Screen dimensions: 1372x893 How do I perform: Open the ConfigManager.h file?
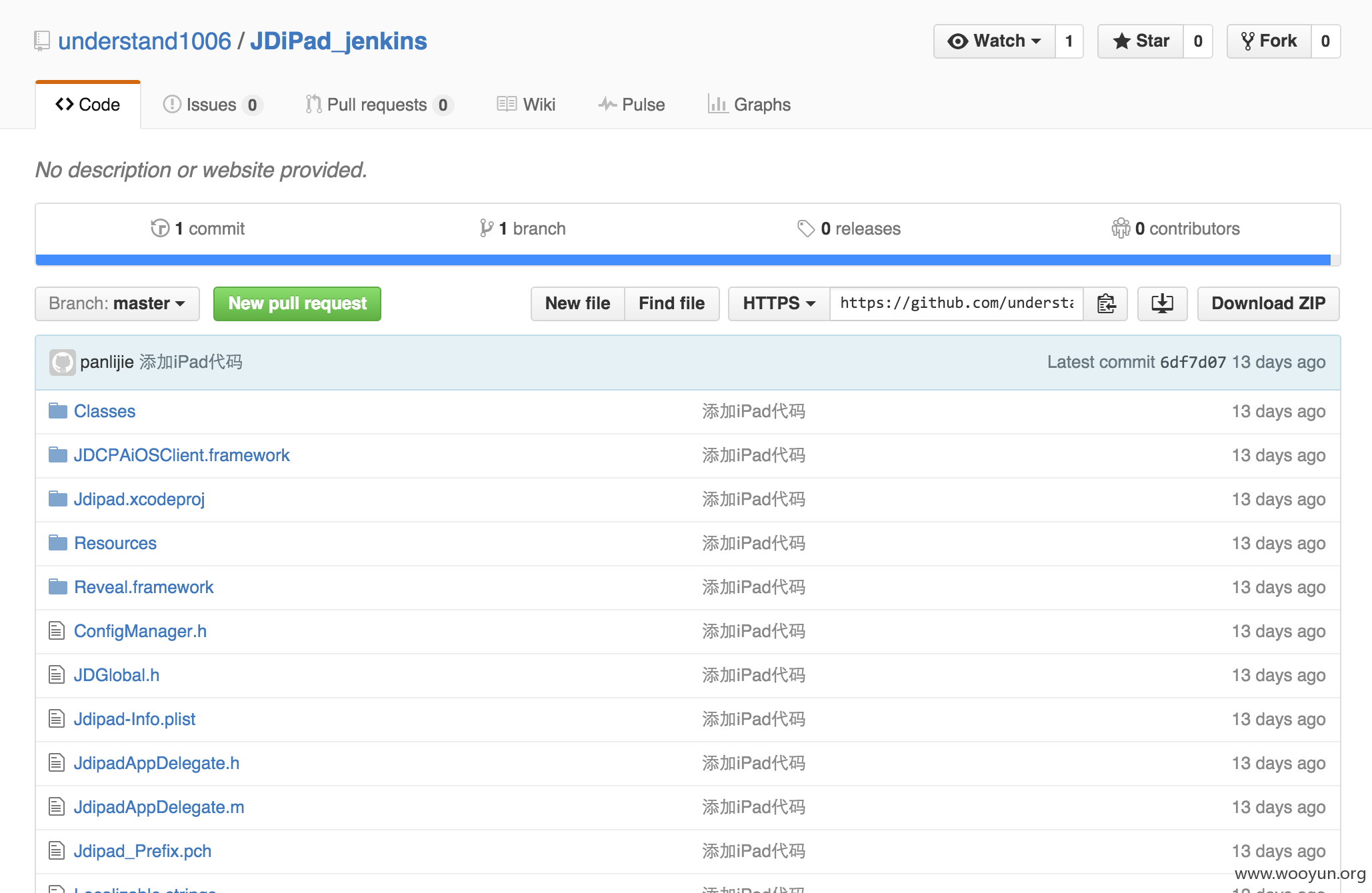141,631
